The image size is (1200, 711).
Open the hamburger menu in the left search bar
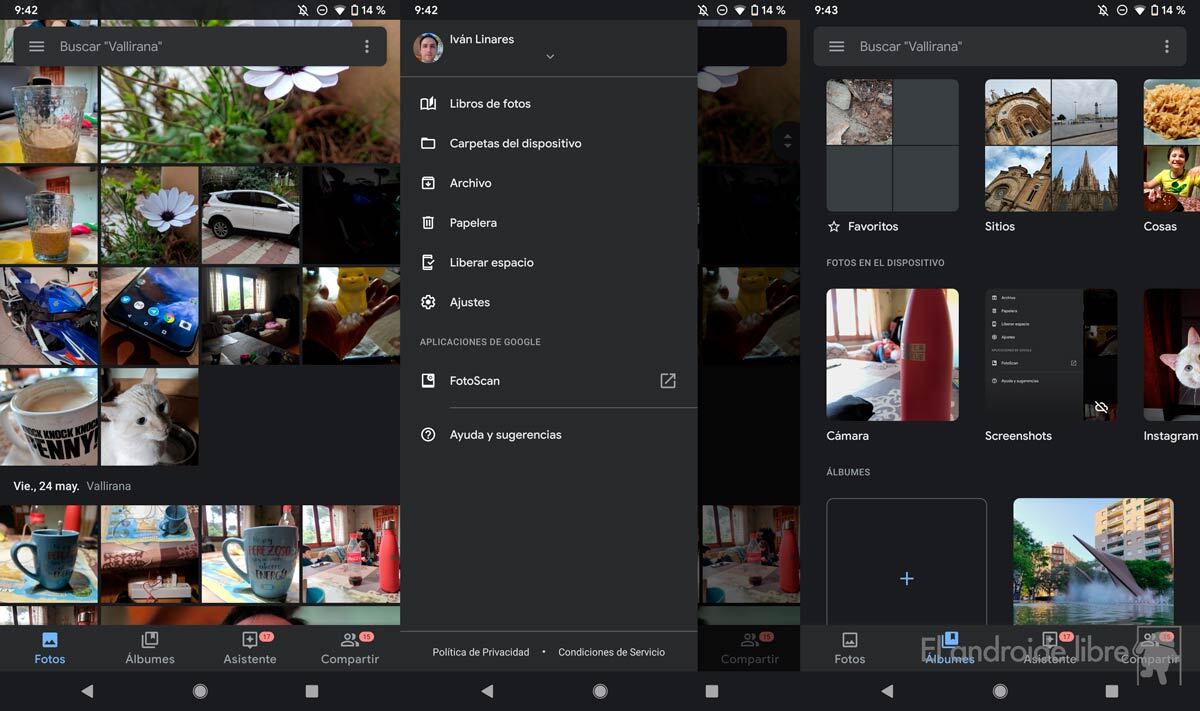click(x=37, y=47)
